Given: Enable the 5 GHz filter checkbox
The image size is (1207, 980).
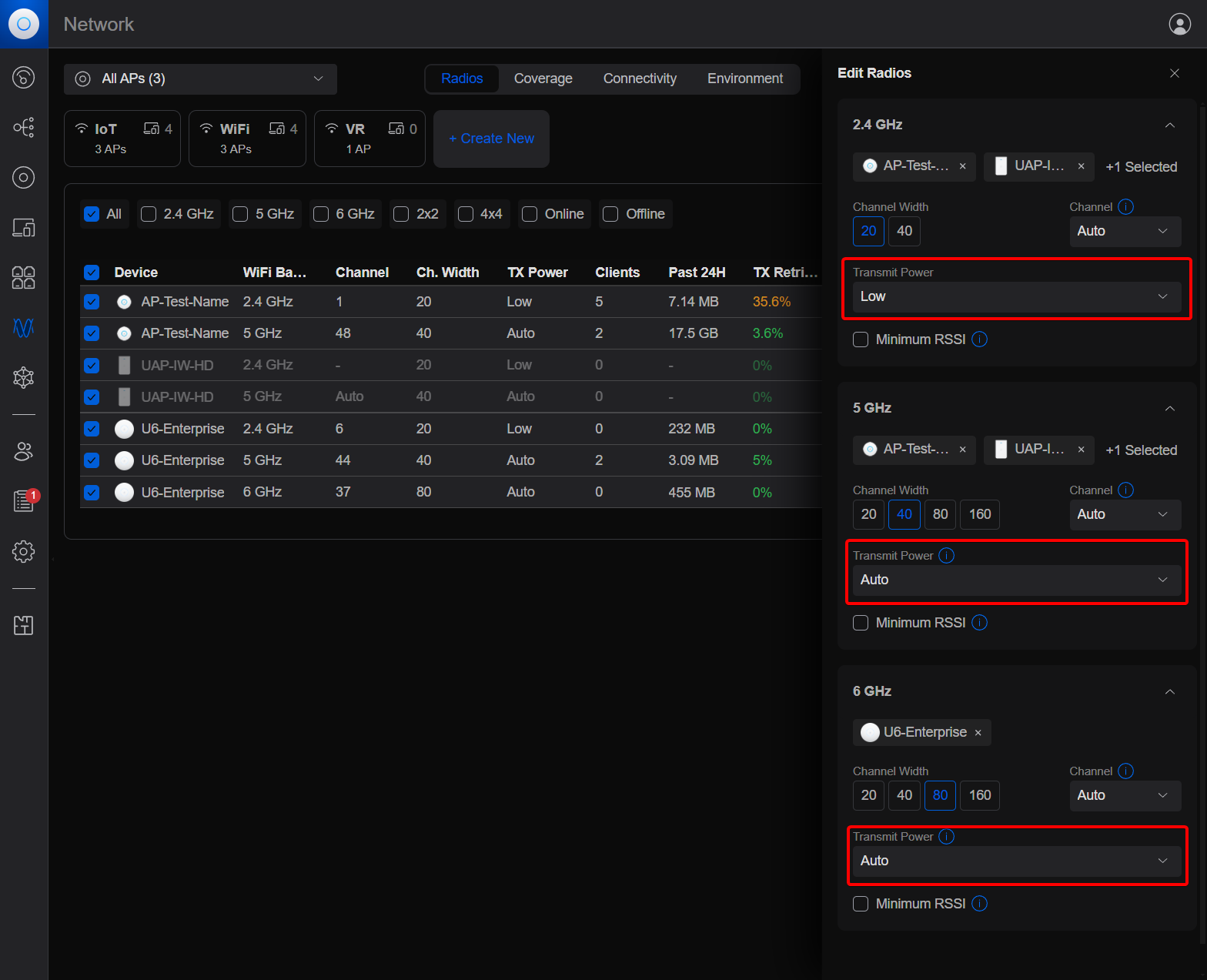Looking at the screenshot, I should click(240, 214).
